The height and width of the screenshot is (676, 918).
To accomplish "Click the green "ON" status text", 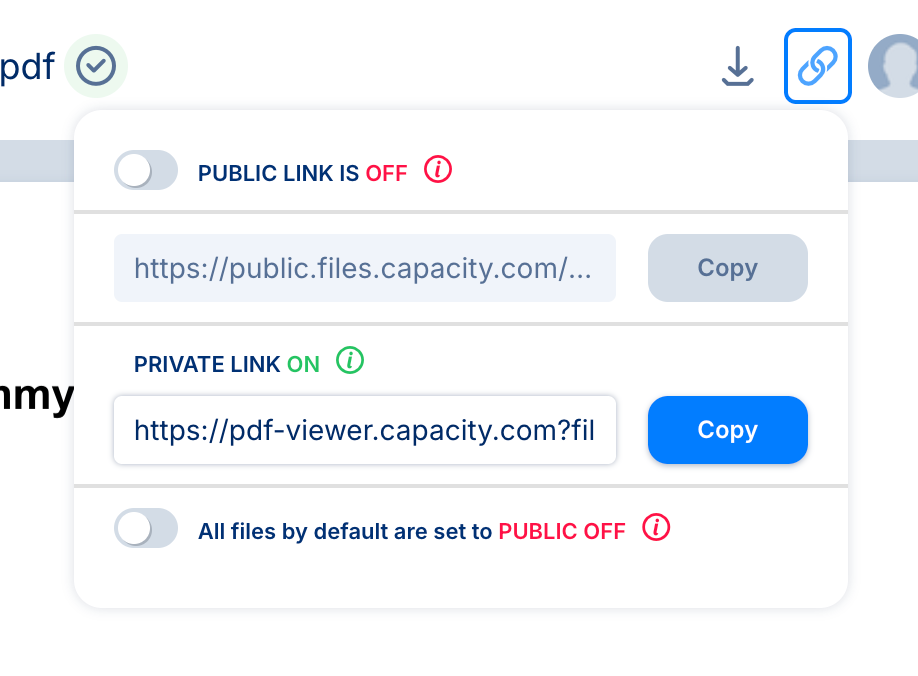I will pos(303,365).
